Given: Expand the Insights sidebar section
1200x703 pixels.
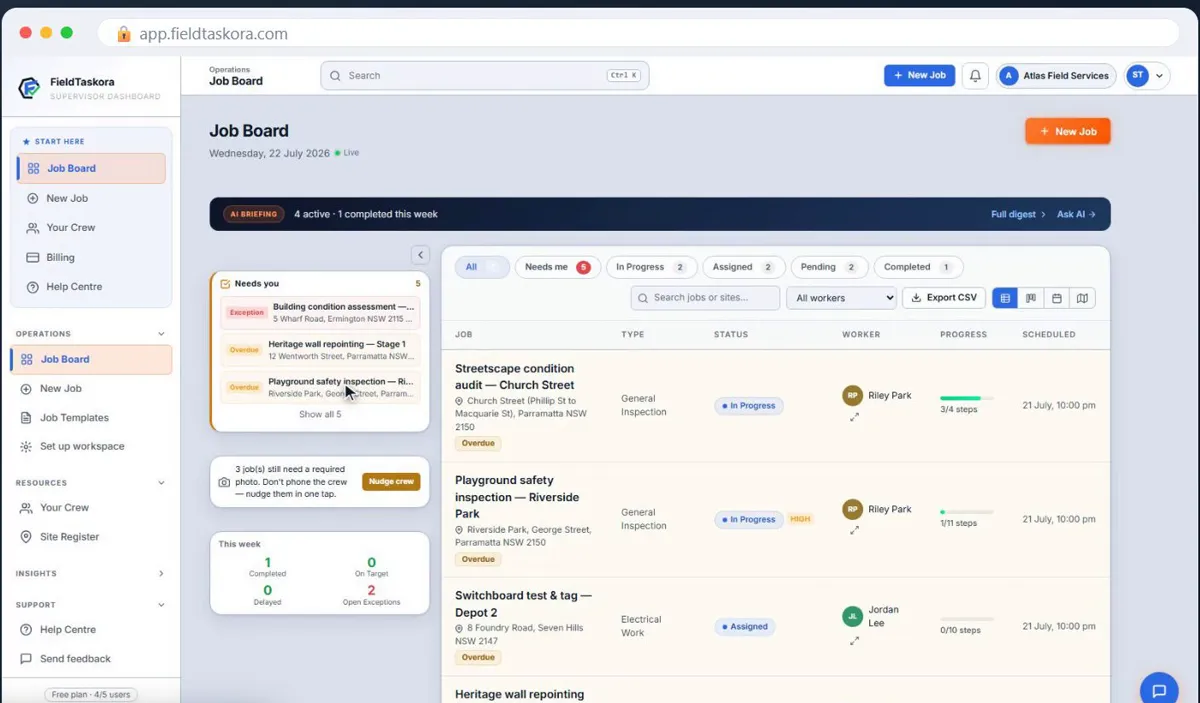Looking at the screenshot, I should [x=161, y=574].
